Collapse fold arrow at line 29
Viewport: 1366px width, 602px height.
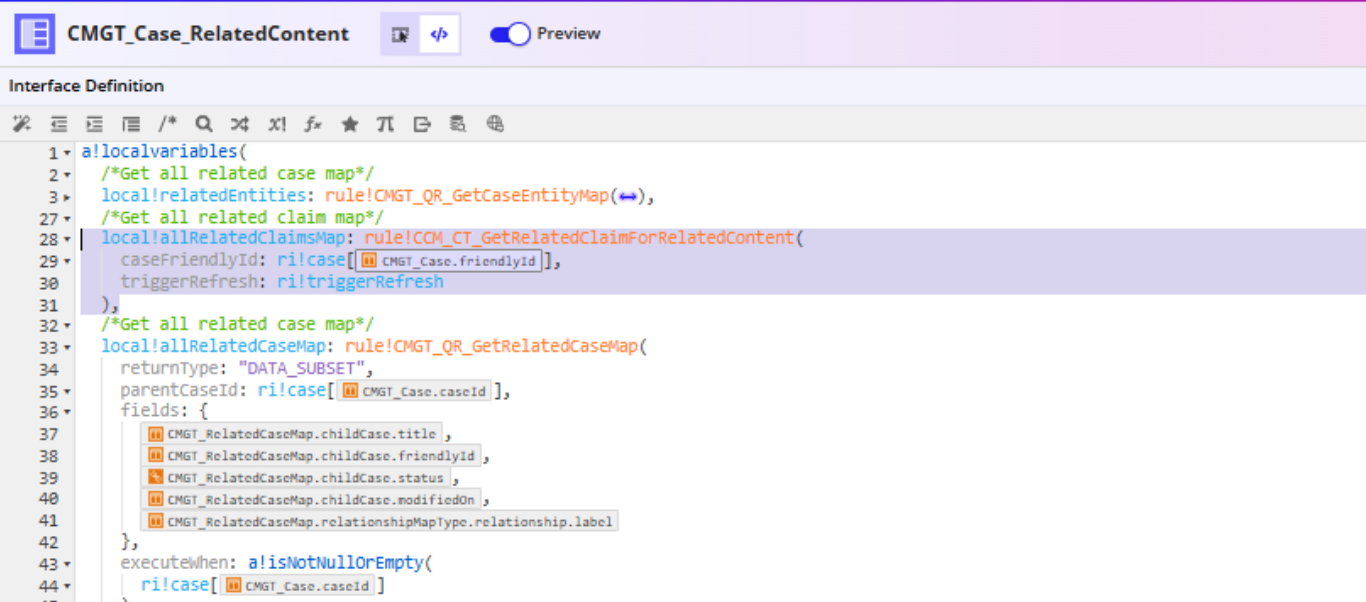coord(67,262)
